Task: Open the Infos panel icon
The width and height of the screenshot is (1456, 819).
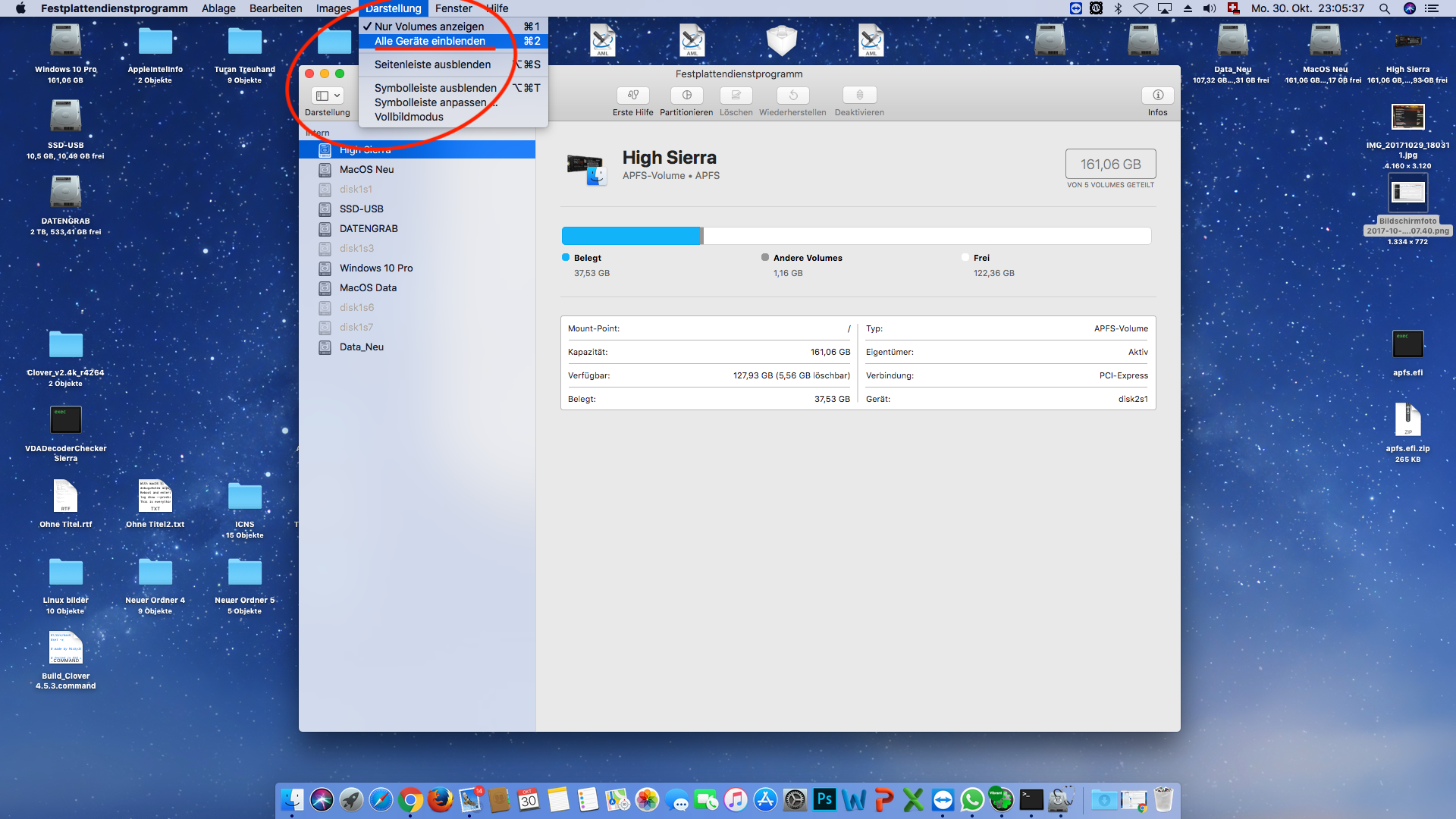Action: tap(1157, 96)
